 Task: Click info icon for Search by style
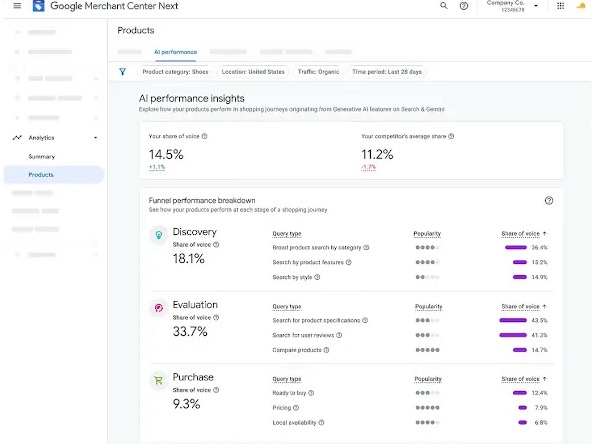tap(317, 277)
